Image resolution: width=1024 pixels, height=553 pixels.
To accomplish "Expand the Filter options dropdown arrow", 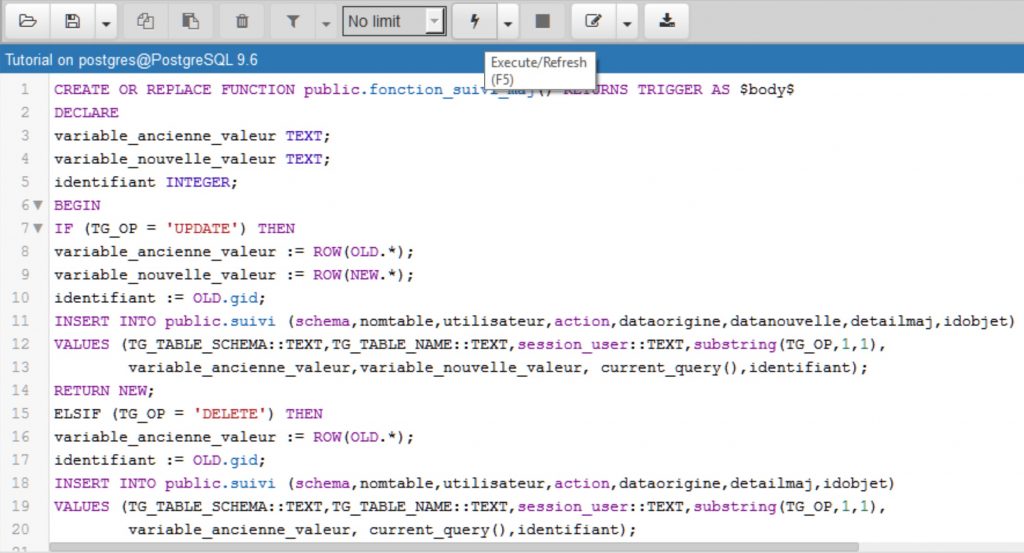I will coord(325,21).
